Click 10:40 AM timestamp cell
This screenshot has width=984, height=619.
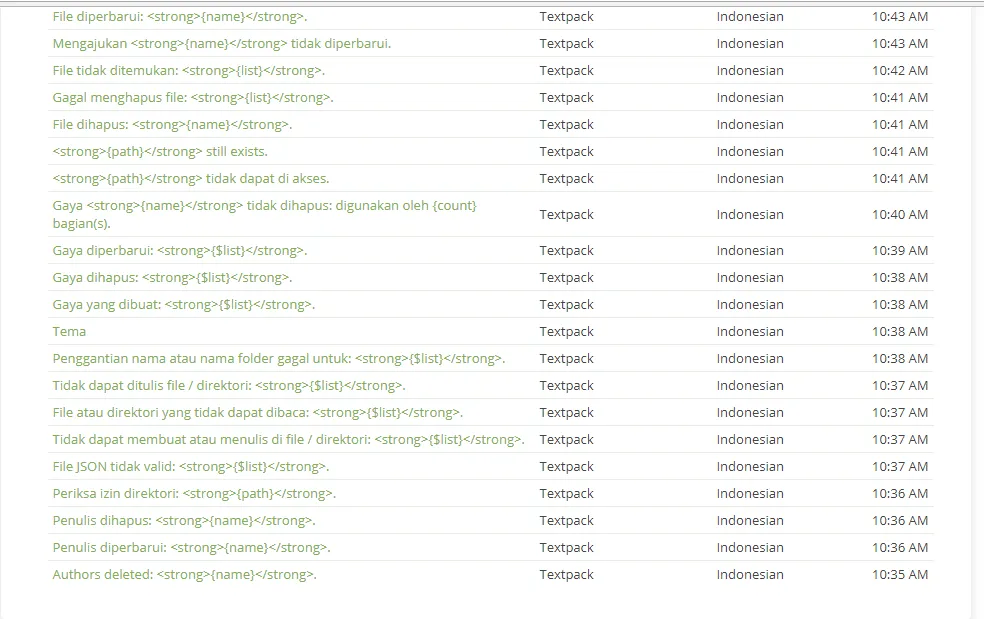click(900, 215)
